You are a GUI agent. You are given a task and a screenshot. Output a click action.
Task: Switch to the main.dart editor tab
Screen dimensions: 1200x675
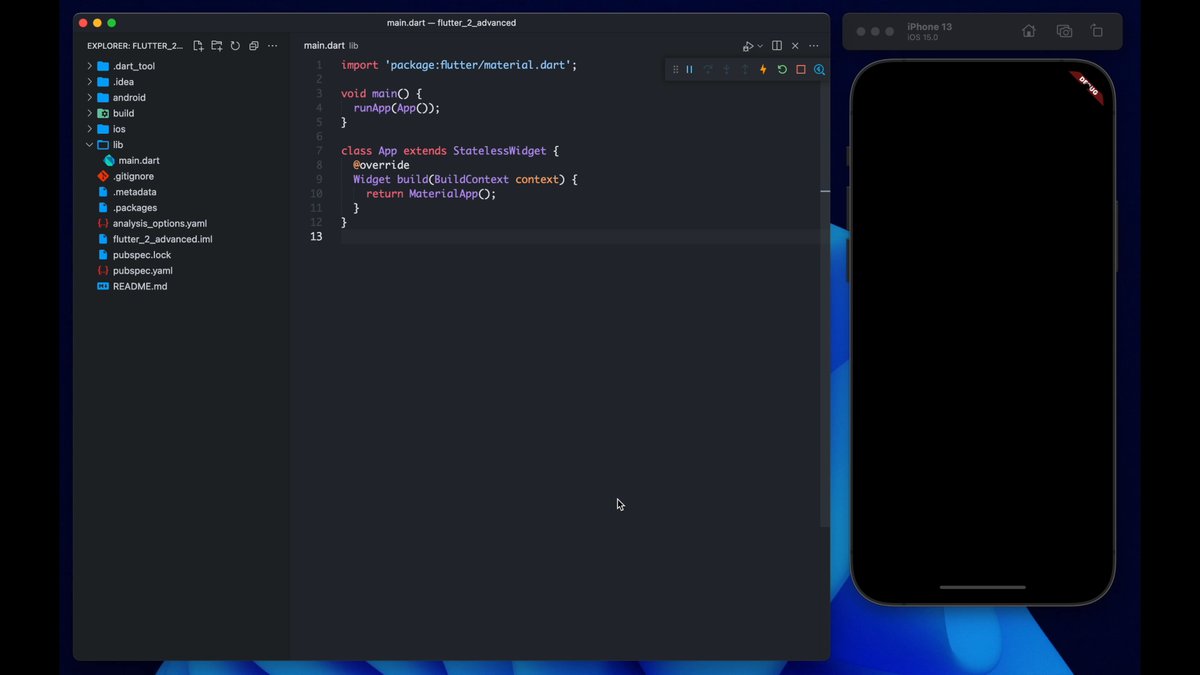(324, 46)
